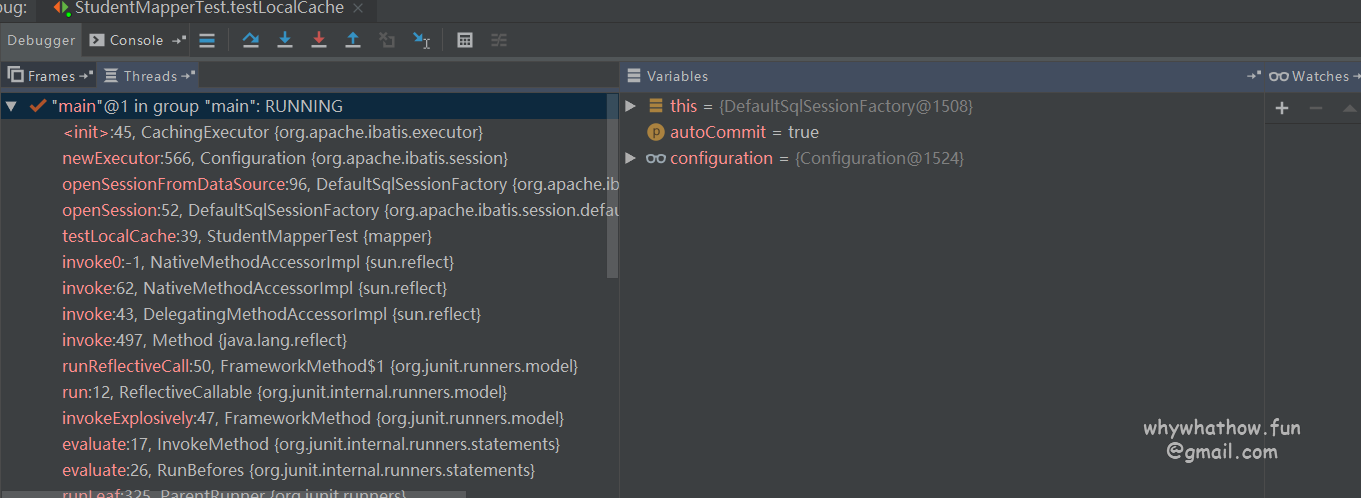Open the Evaluate Expression calculator icon
Screen dimensions: 1361x498
[465, 40]
